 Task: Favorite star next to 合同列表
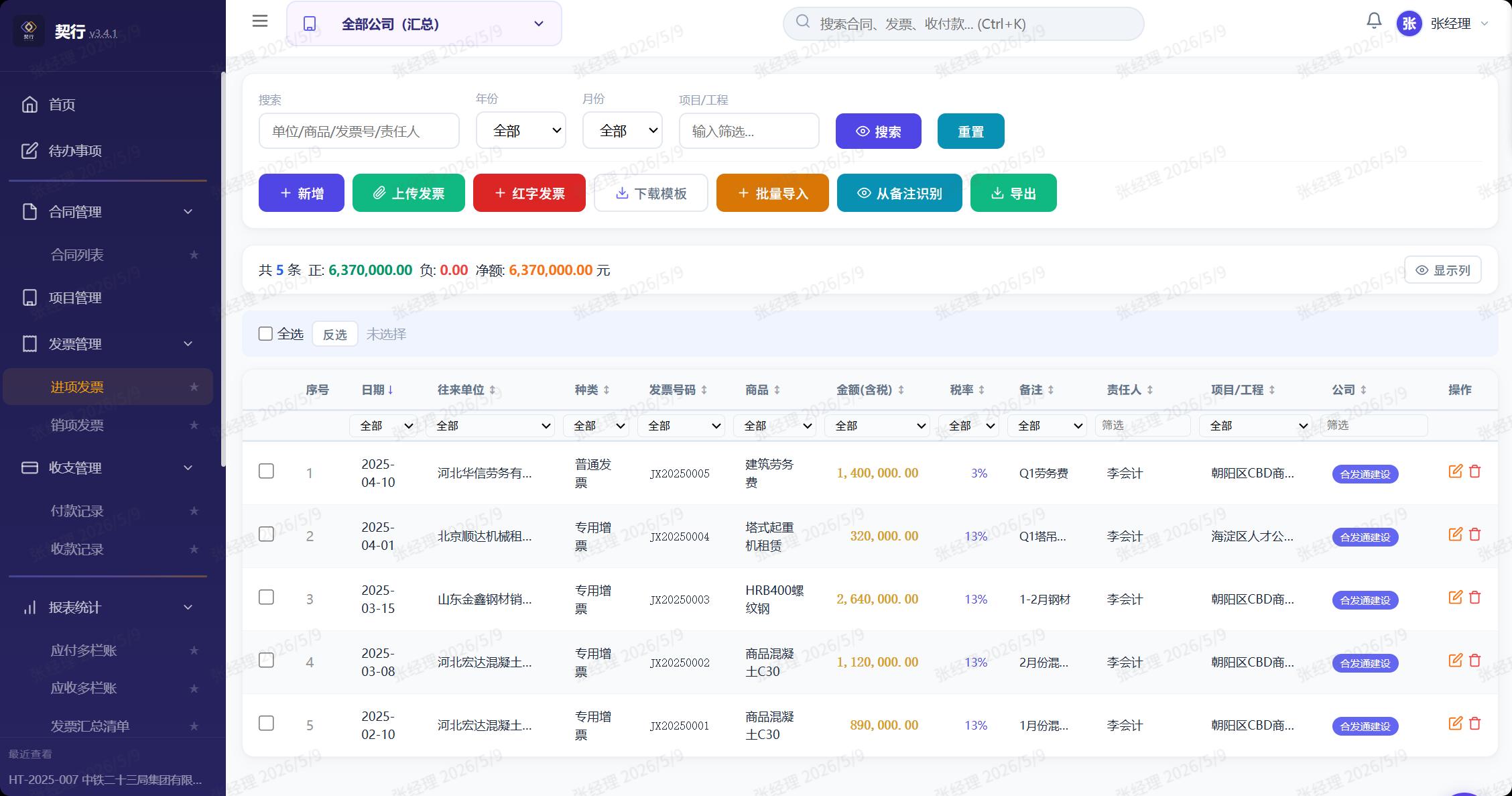[194, 255]
